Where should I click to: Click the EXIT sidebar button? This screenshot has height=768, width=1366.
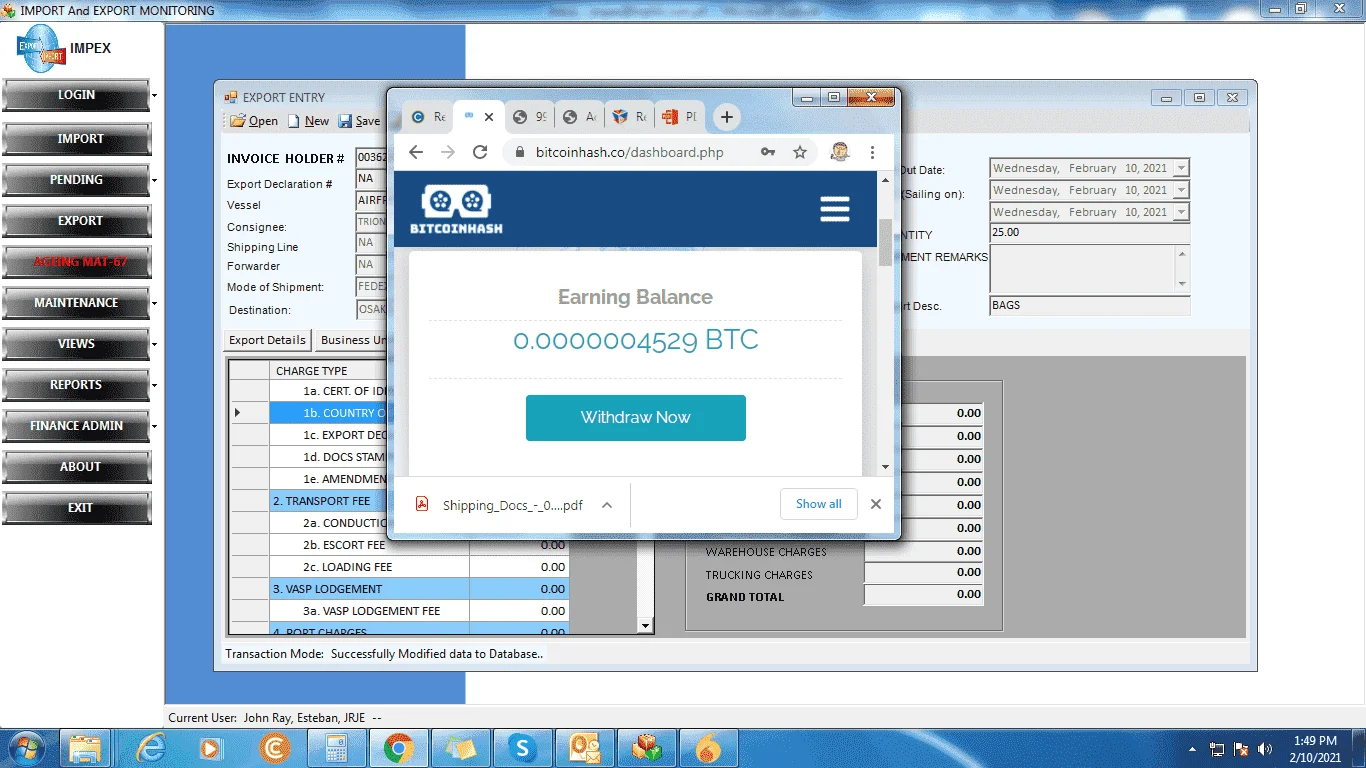(x=76, y=508)
